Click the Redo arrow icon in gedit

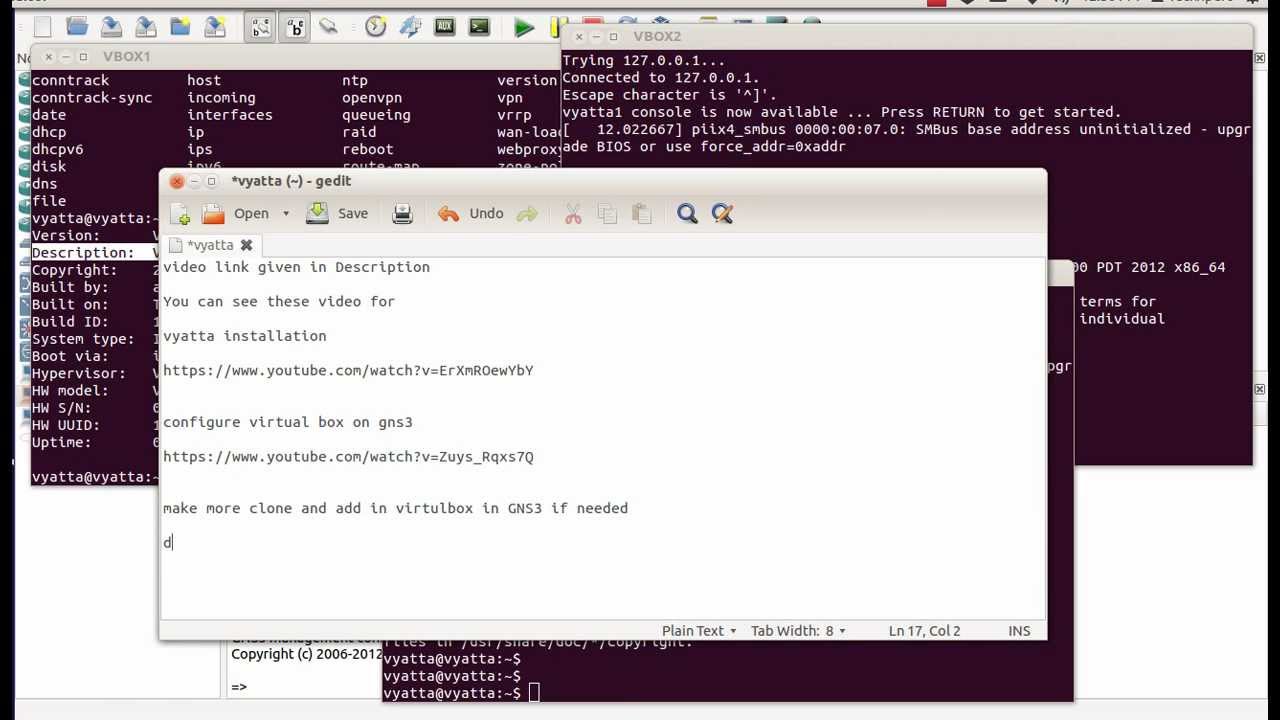pyautogui.click(x=527, y=214)
